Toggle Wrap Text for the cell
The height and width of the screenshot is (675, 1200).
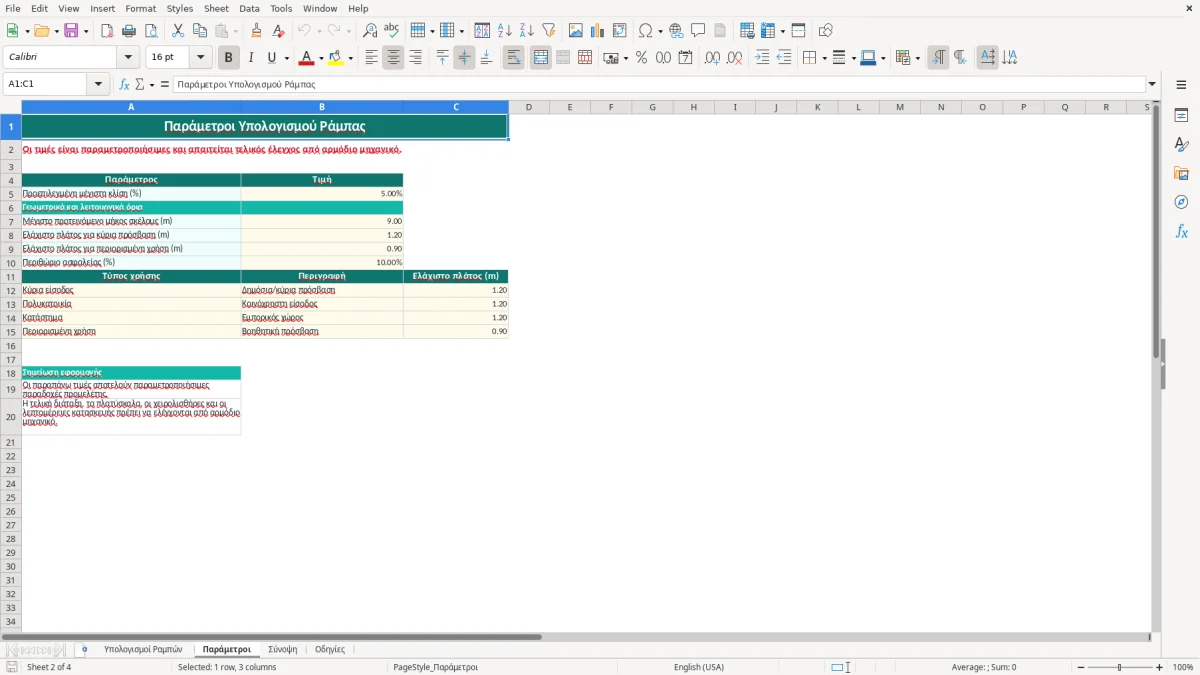514,58
